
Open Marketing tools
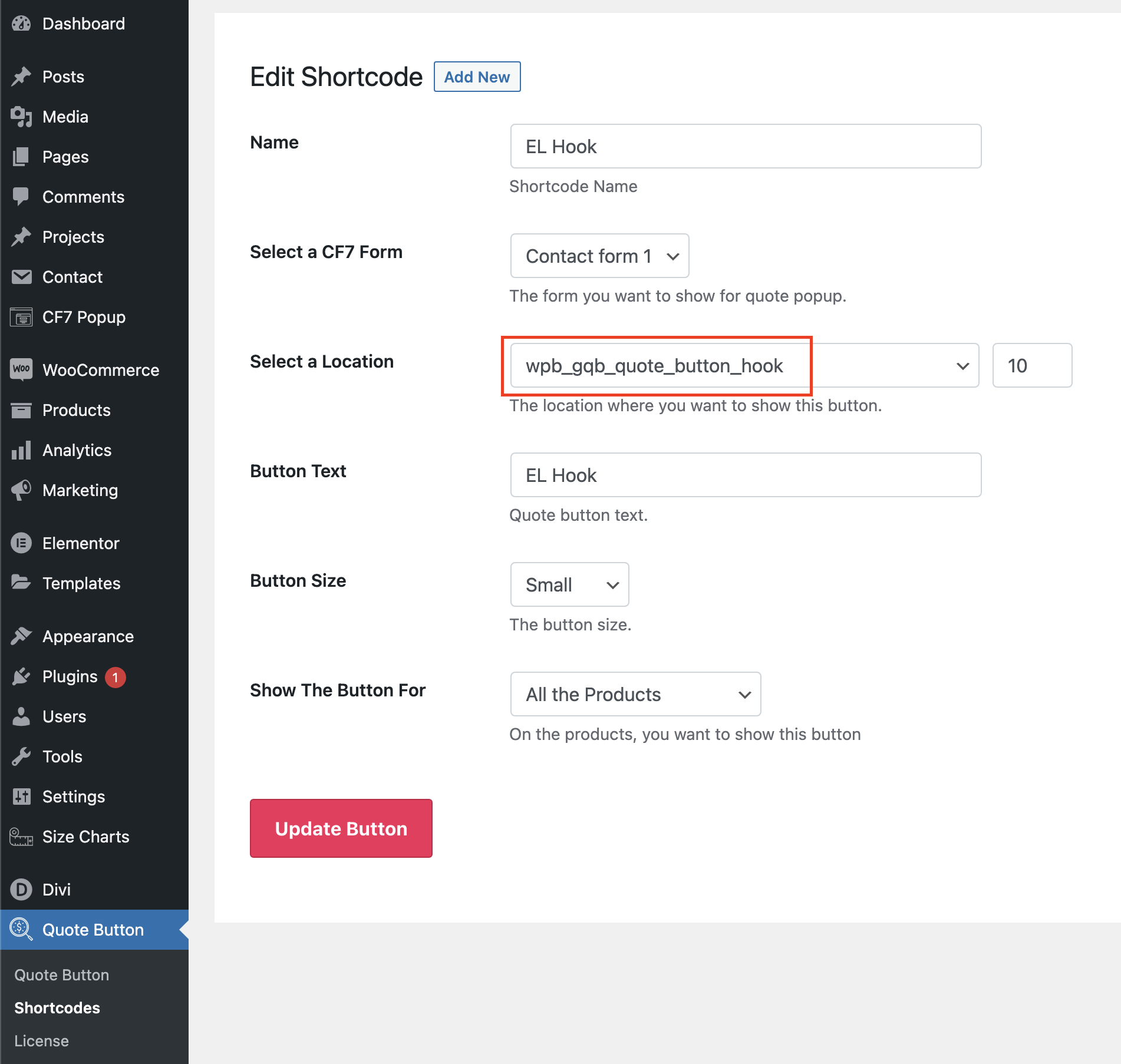pos(79,490)
